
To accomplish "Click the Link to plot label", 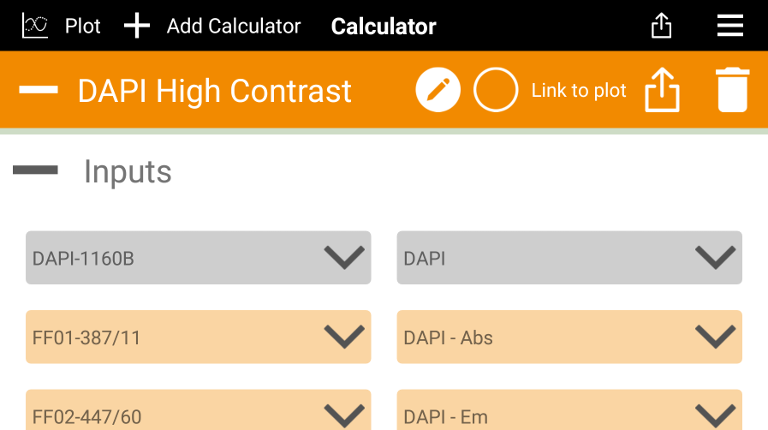I will tap(578, 91).
